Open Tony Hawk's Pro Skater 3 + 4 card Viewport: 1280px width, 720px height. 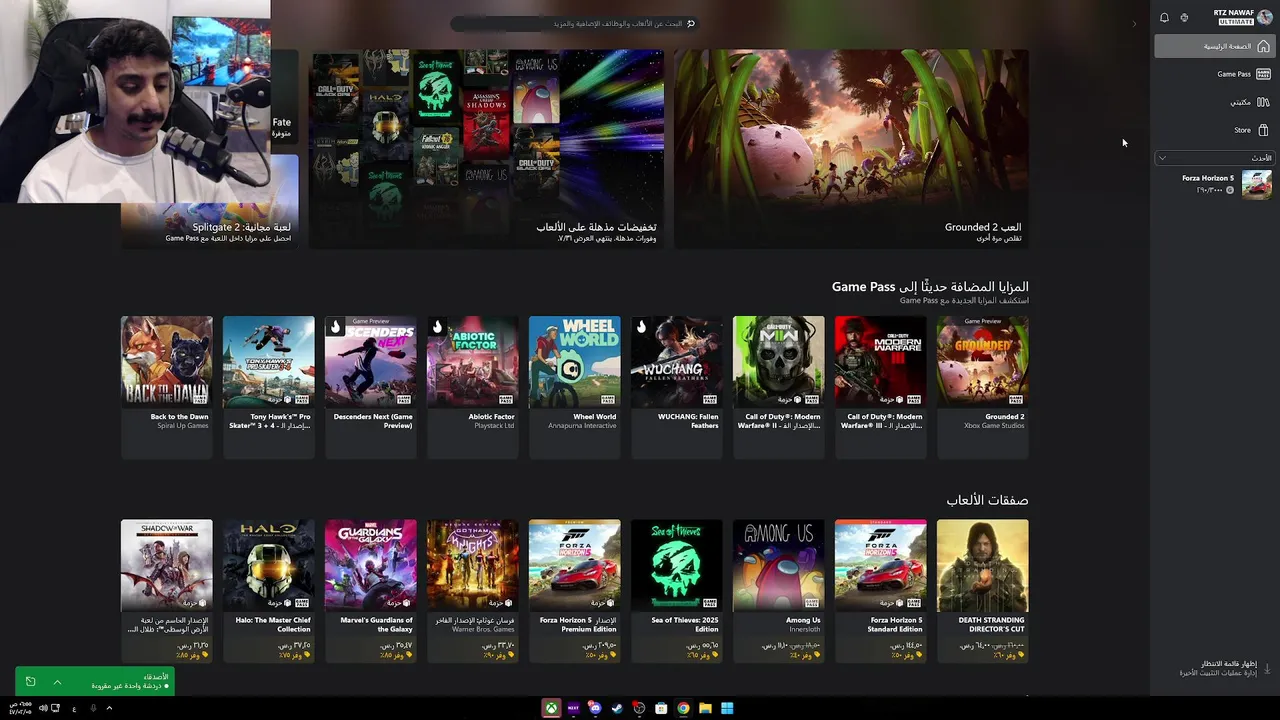click(269, 387)
